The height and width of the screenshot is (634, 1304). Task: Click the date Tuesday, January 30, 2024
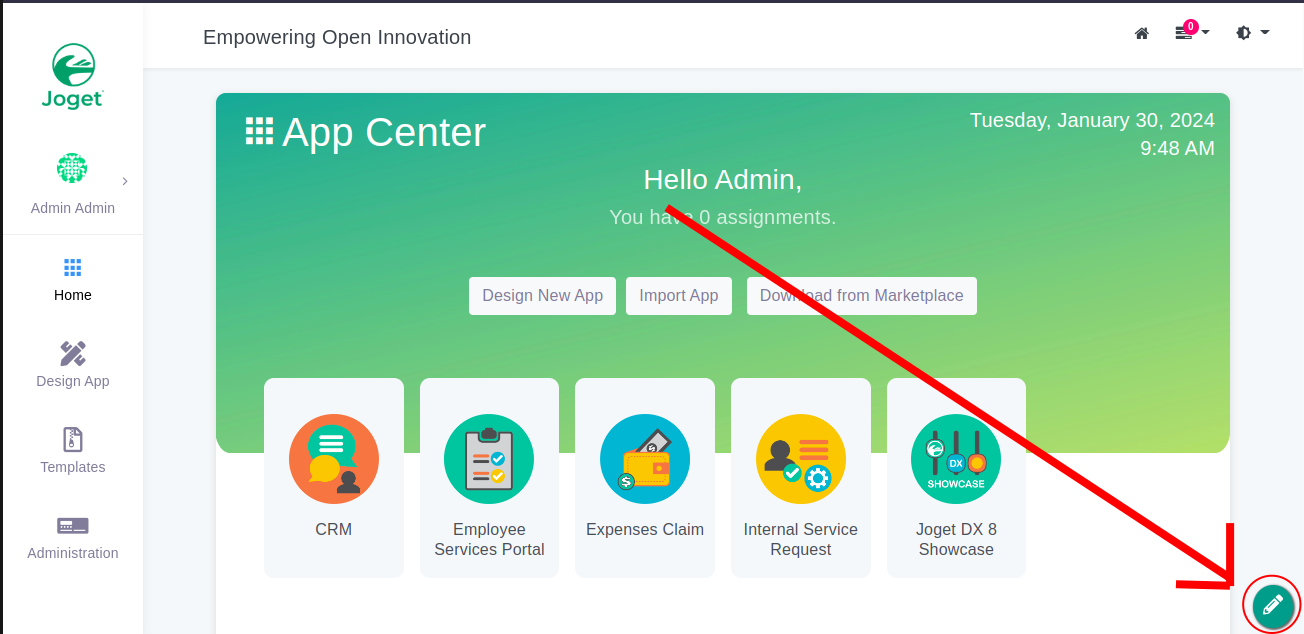click(x=1092, y=121)
